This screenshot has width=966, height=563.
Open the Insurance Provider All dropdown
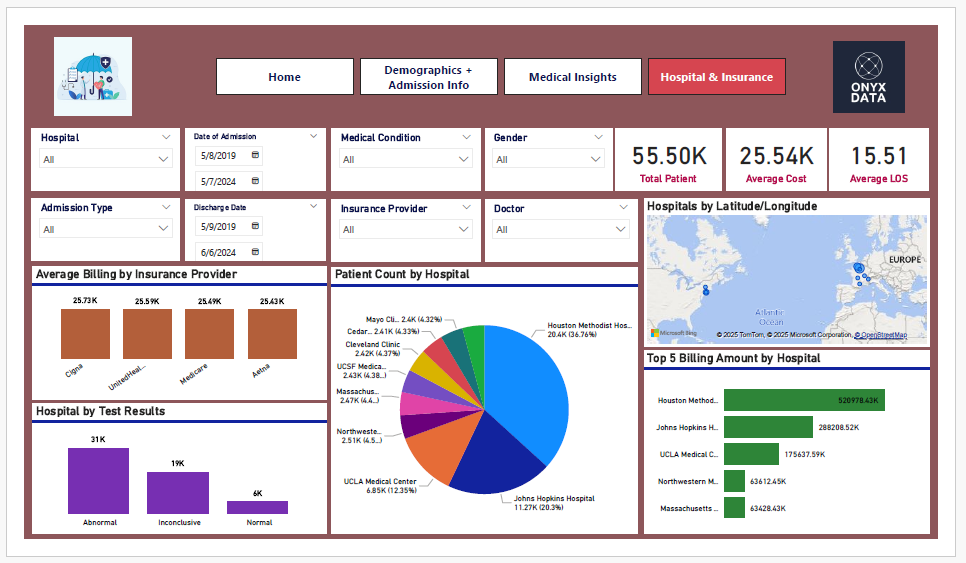click(405, 229)
